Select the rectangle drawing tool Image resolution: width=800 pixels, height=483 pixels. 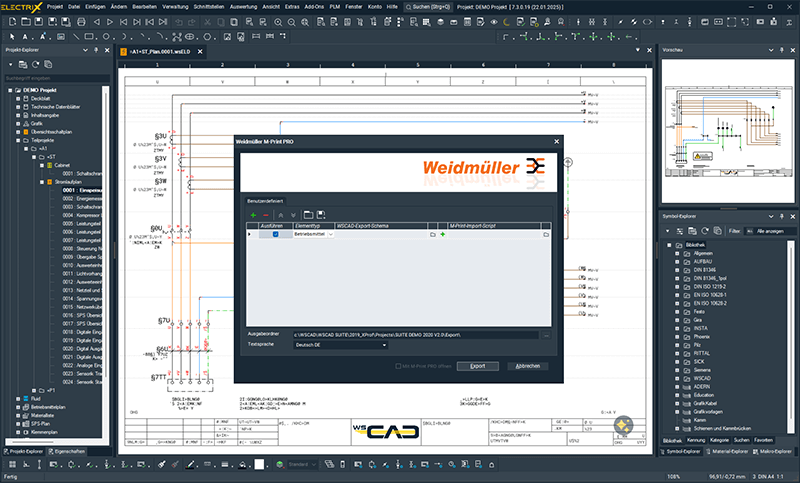pyautogui.click(x=89, y=37)
